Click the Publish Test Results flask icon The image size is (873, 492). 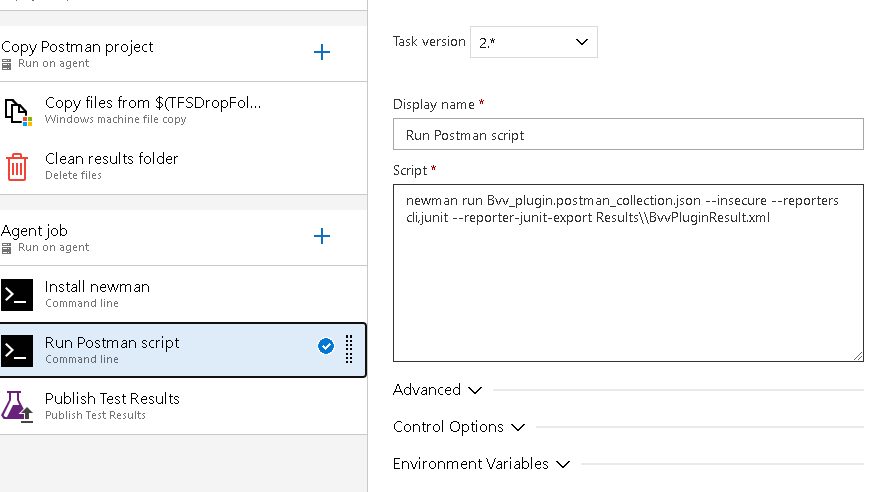[x=17, y=406]
